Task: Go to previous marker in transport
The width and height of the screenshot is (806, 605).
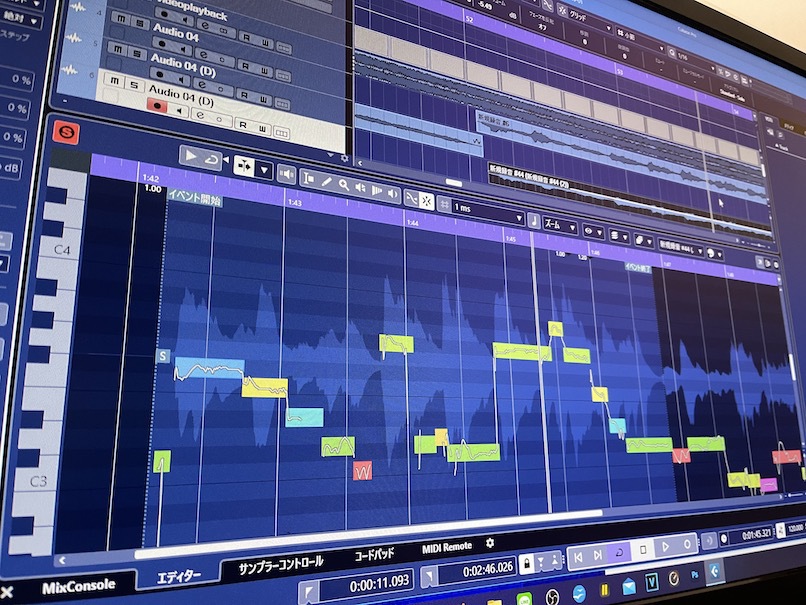Action: [578, 557]
